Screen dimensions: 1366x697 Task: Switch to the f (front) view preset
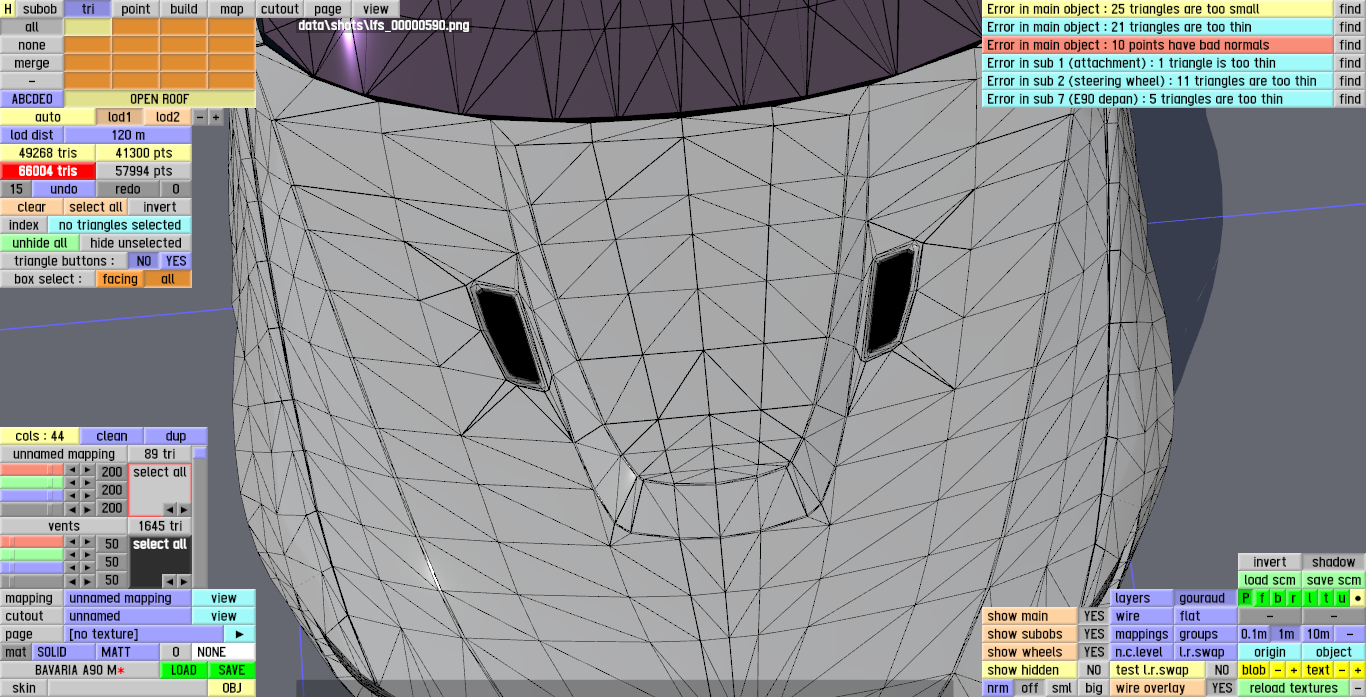pyautogui.click(x=1262, y=598)
